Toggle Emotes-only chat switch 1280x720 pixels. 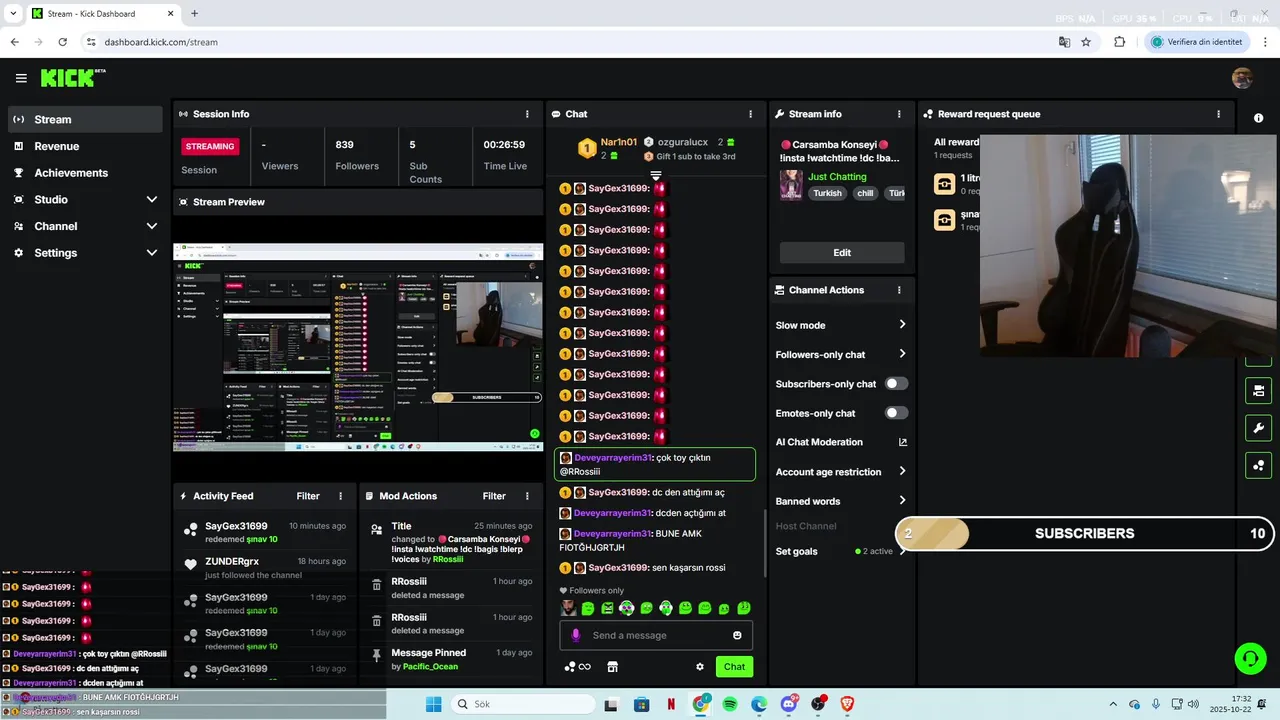tap(896, 413)
